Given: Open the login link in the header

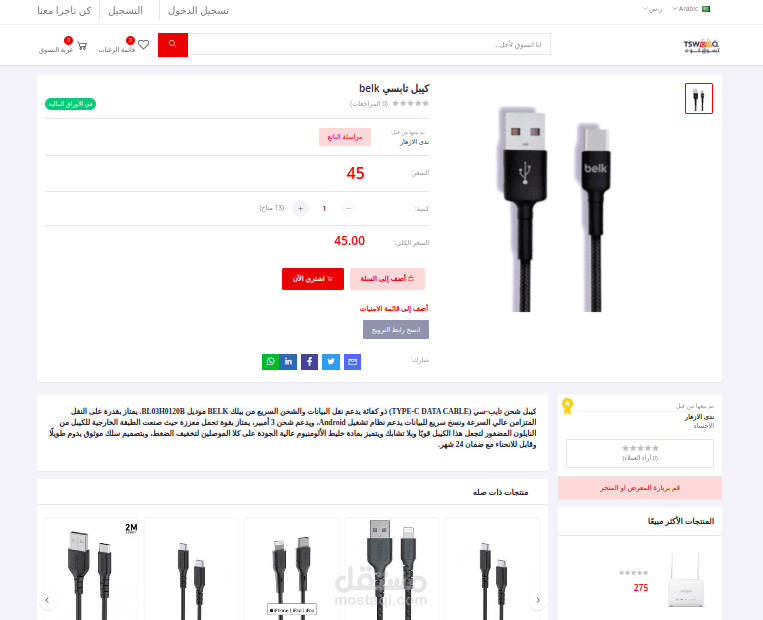Looking at the screenshot, I should click(198, 11).
